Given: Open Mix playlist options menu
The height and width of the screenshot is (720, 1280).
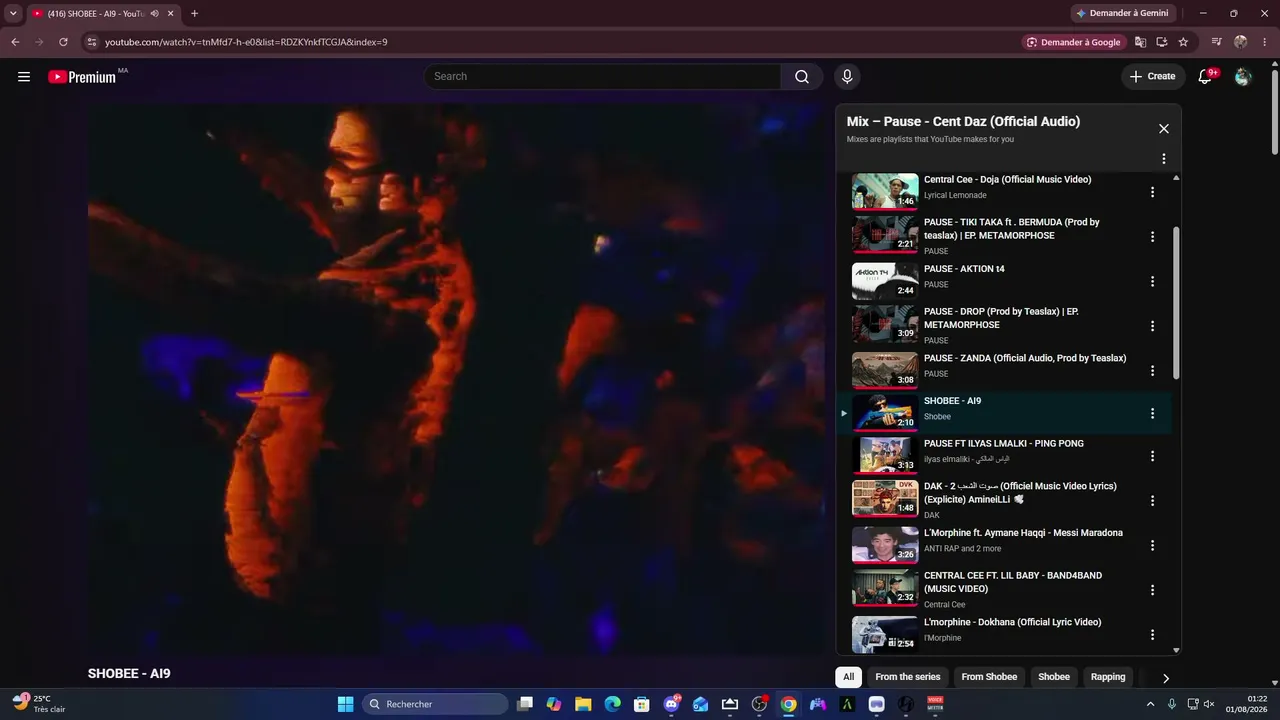Looking at the screenshot, I should point(1164,159).
